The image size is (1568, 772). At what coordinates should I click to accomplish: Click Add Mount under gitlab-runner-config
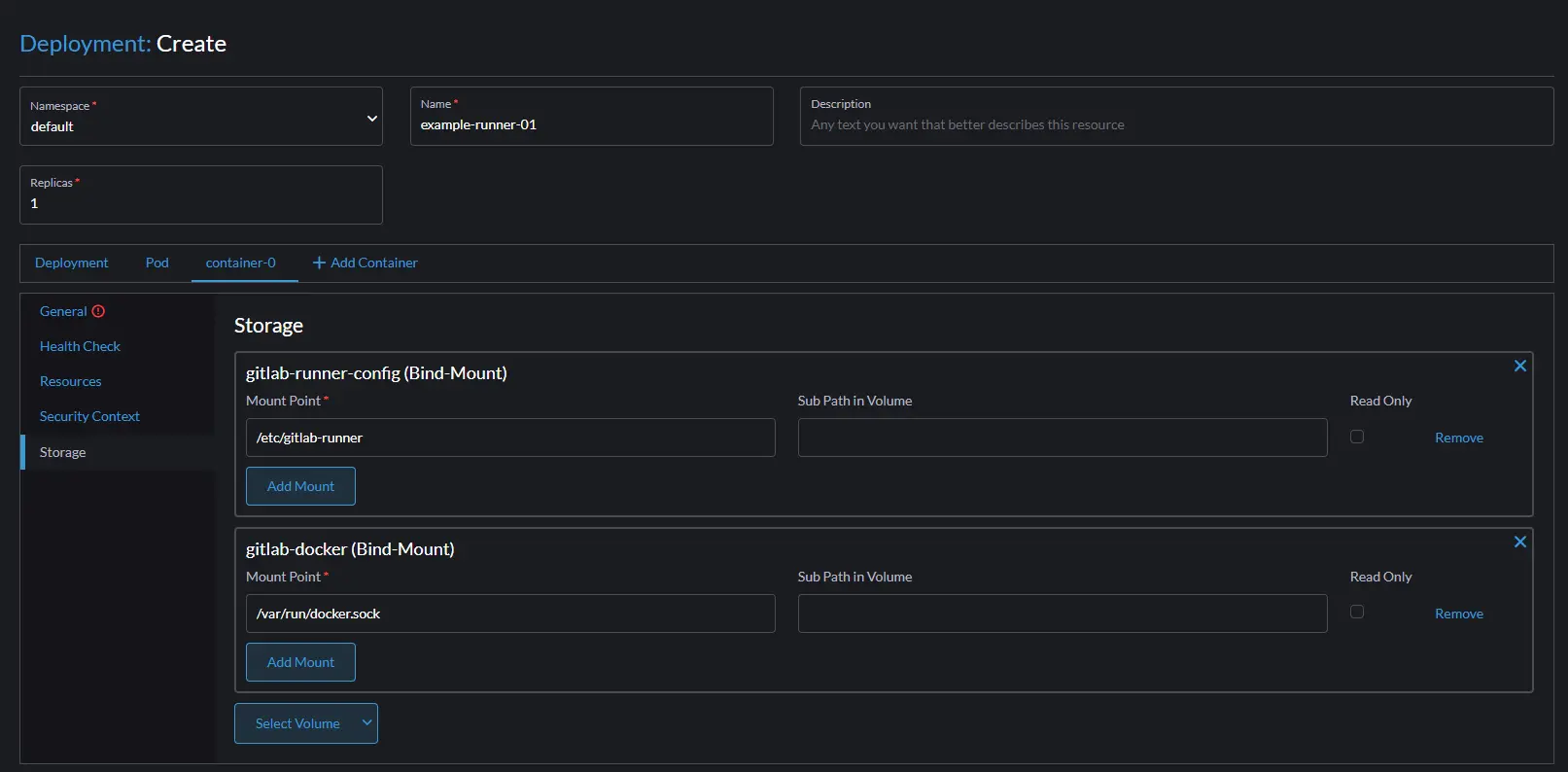click(300, 486)
